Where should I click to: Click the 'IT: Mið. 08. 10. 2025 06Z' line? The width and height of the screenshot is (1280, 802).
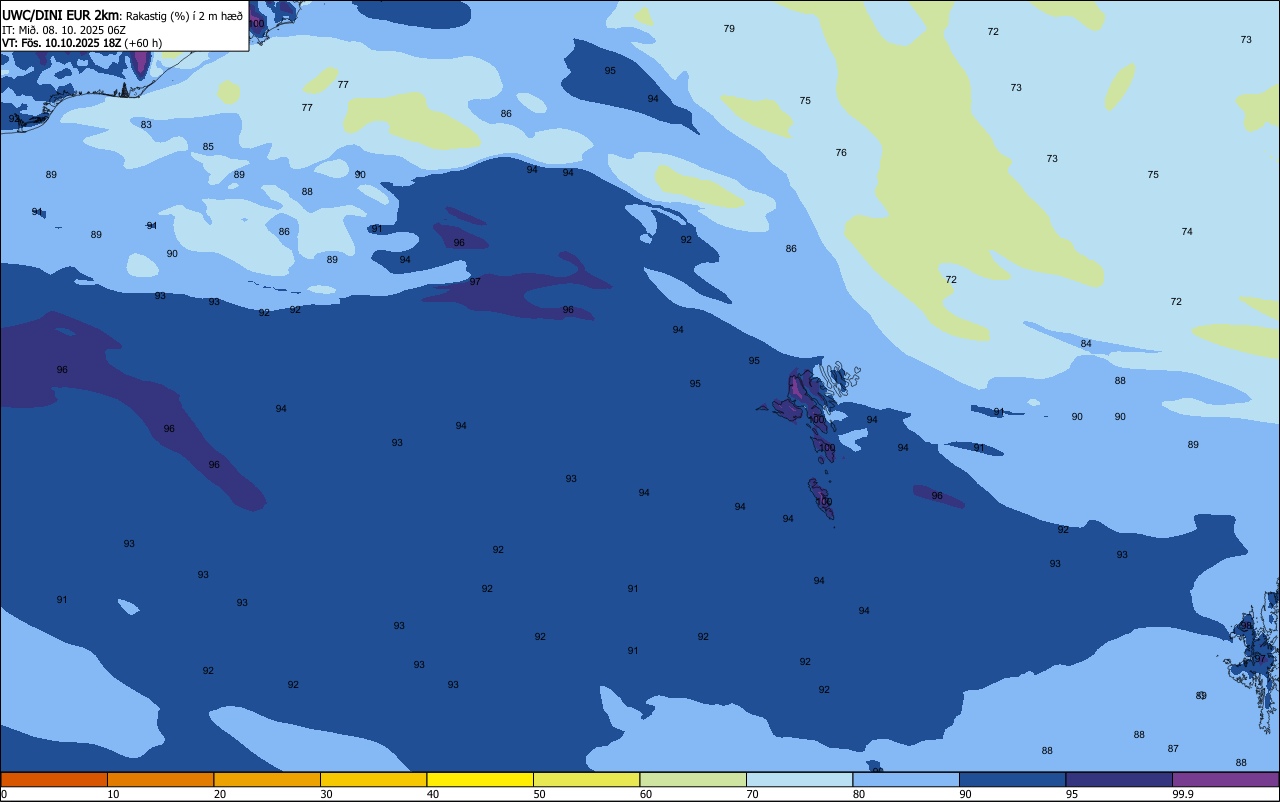[x=64, y=30]
